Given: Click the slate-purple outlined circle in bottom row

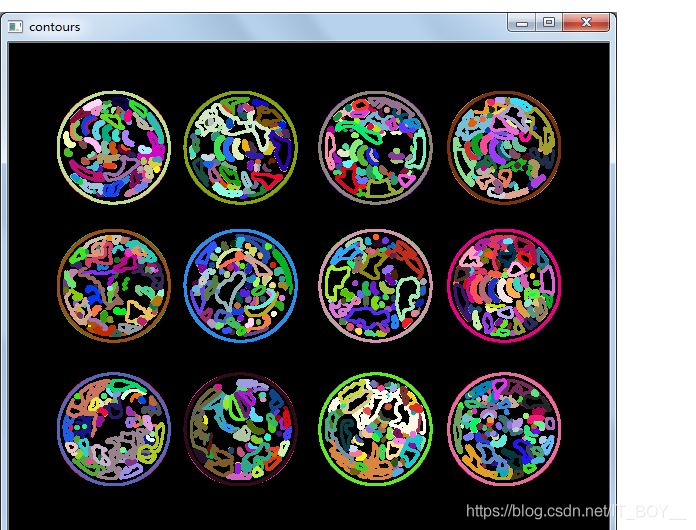Looking at the screenshot, I should [x=114, y=429].
